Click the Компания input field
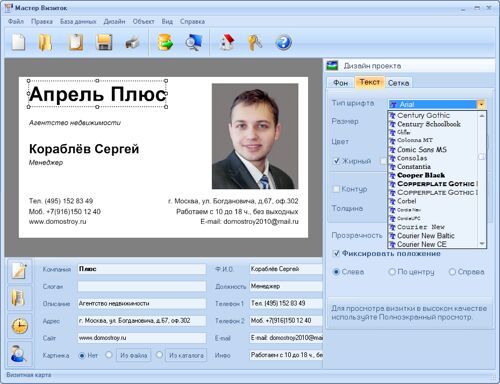The image size is (500, 384). point(142,269)
